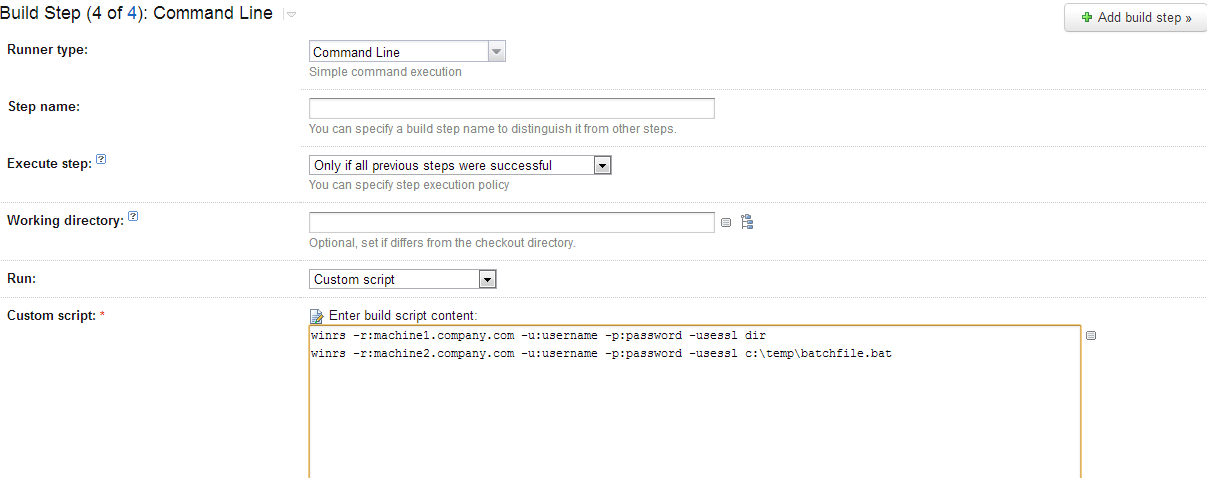
Task: Click the help icon beside Working directory
Action: click(x=133, y=217)
